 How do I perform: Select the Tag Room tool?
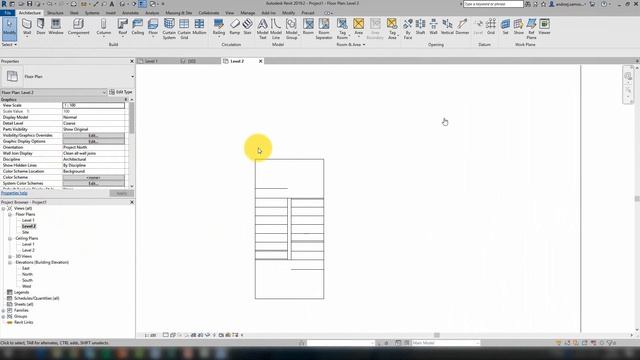[342, 29]
